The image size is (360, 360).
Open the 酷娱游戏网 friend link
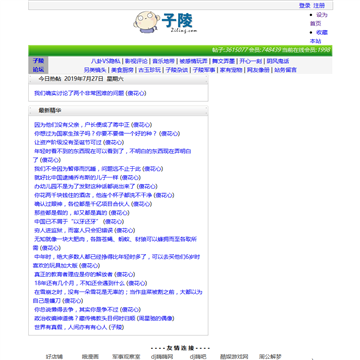pos(234,357)
